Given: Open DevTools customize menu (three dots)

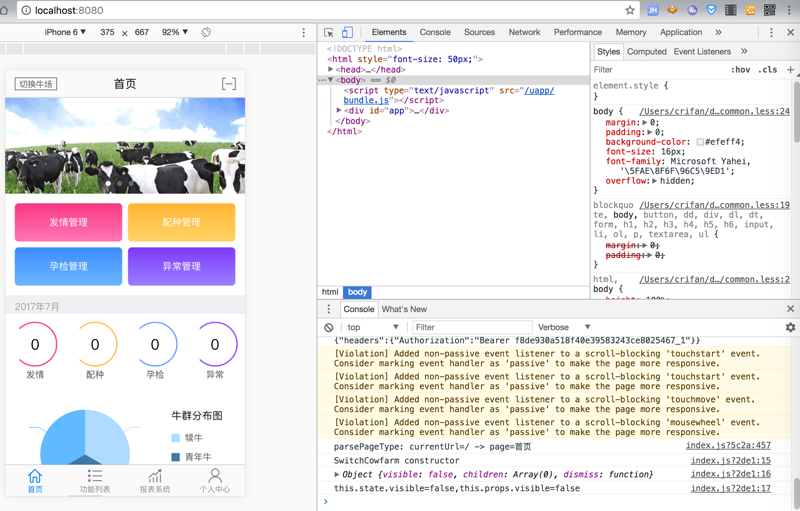Looking at the screenshot, I should (x=771, y=32).
